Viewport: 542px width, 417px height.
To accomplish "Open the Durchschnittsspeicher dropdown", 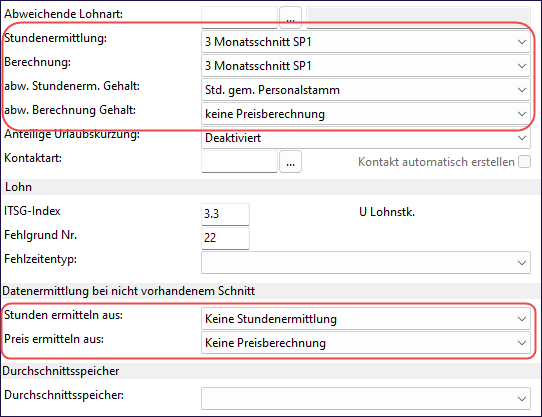I will (x=366, y=398).
